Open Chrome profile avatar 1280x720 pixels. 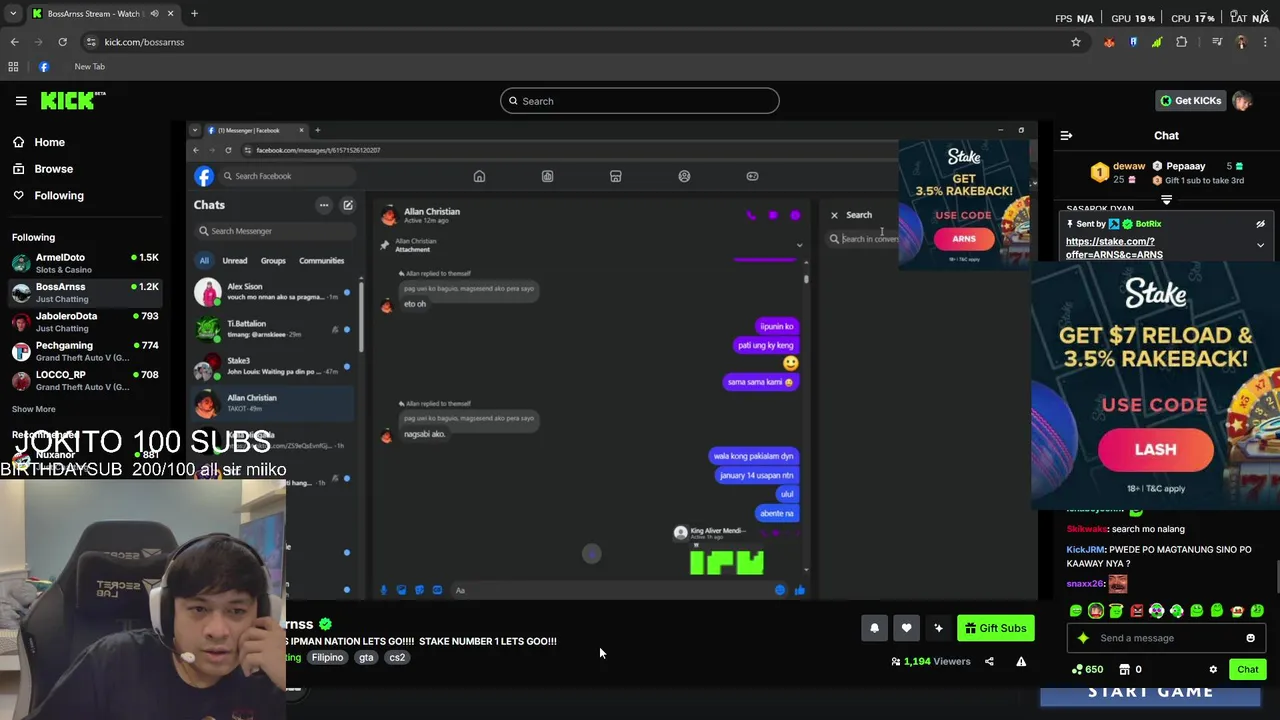(1241, 42)
